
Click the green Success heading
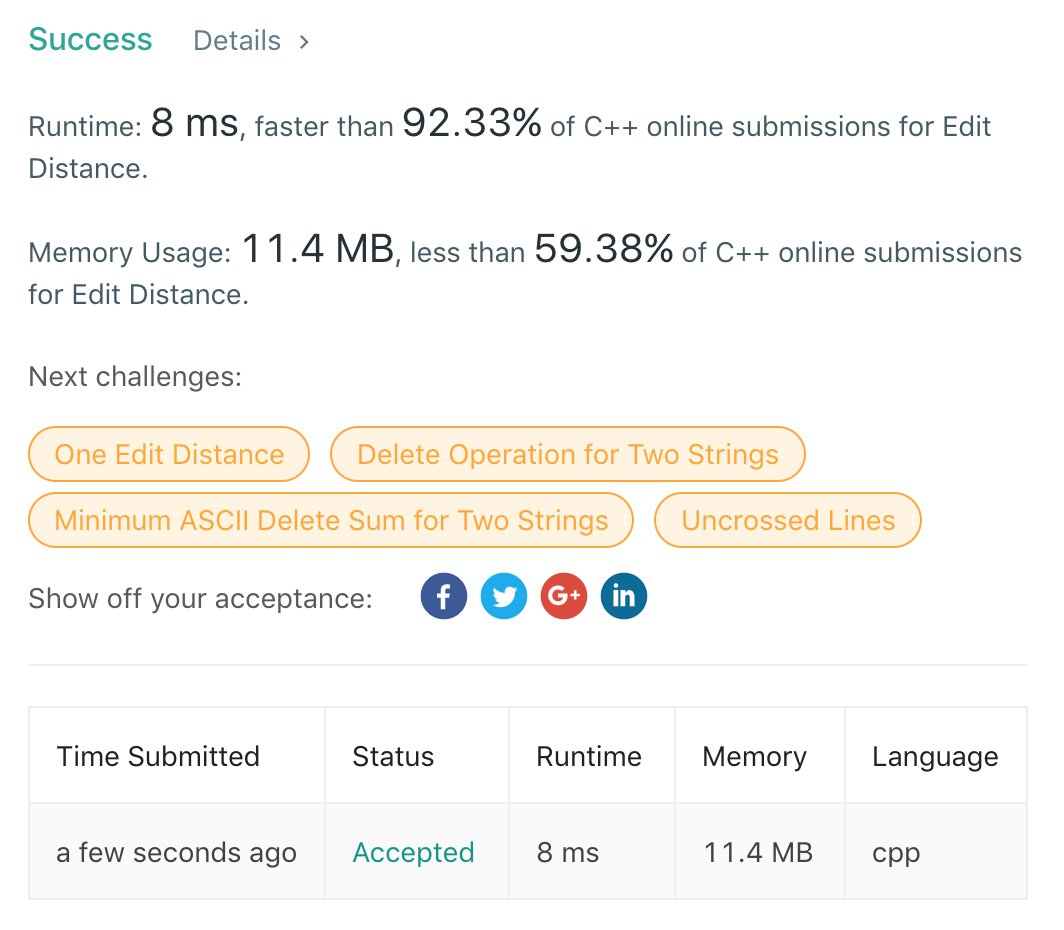tap(90, 40)
